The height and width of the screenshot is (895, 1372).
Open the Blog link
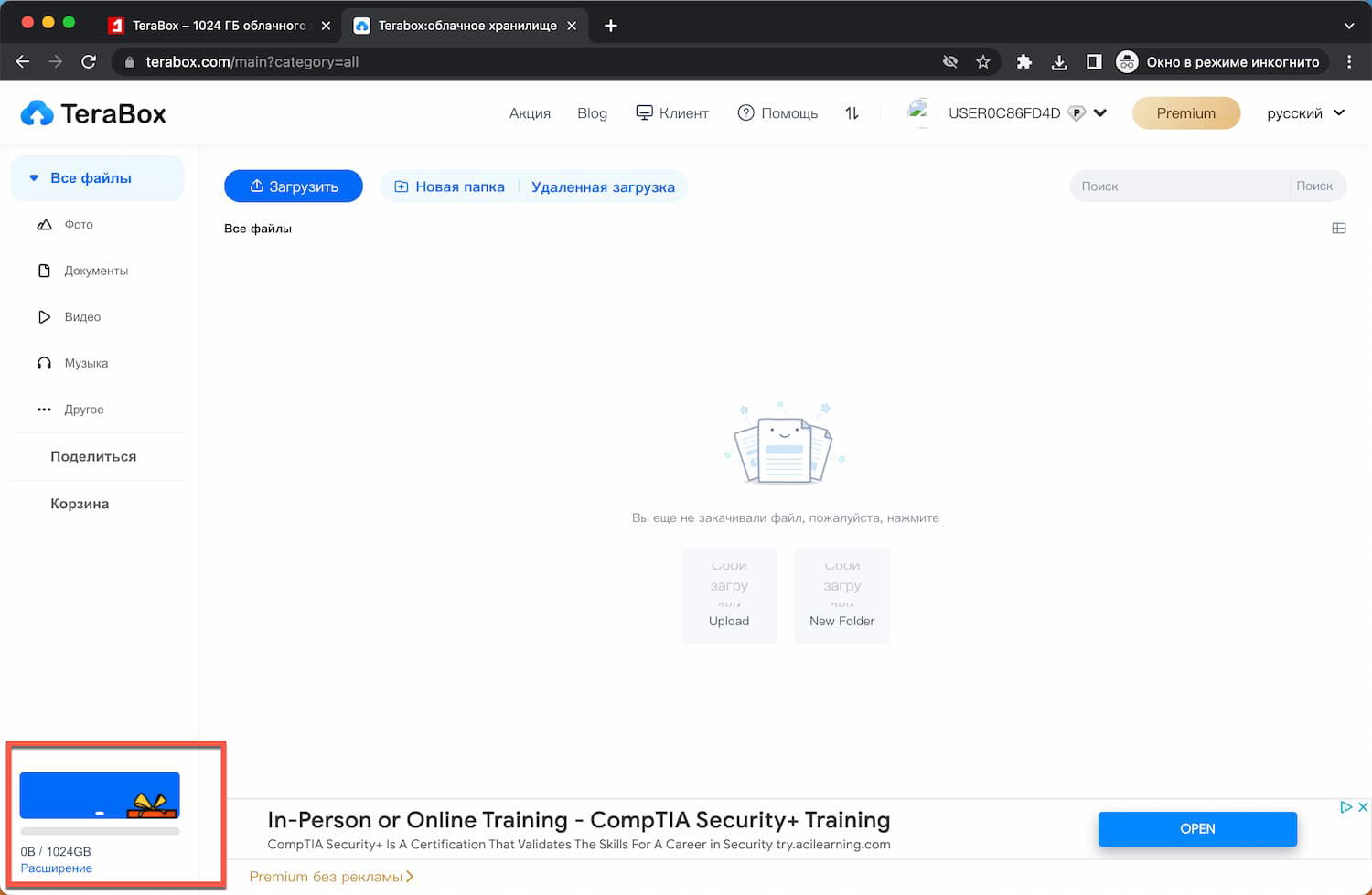point(592,113)
